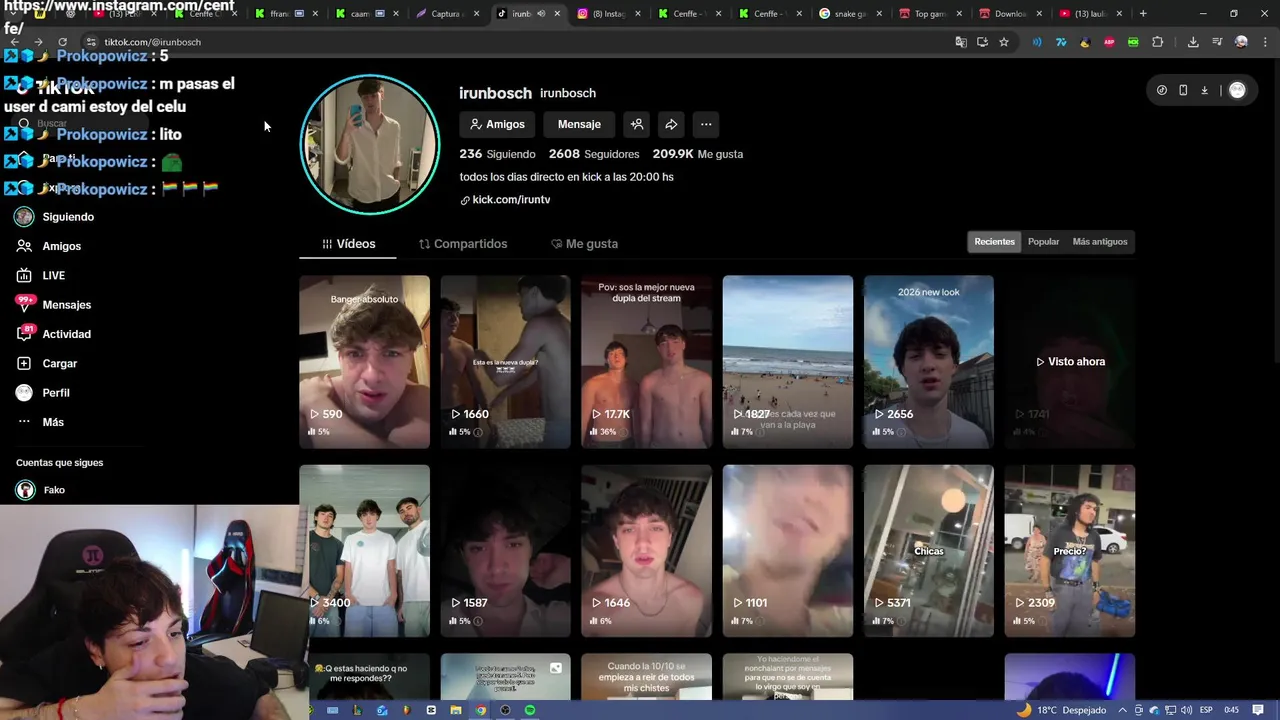Switch to the snake game Google tab
The height and width of the screenshot is (720, 1280).
point(850,14)
